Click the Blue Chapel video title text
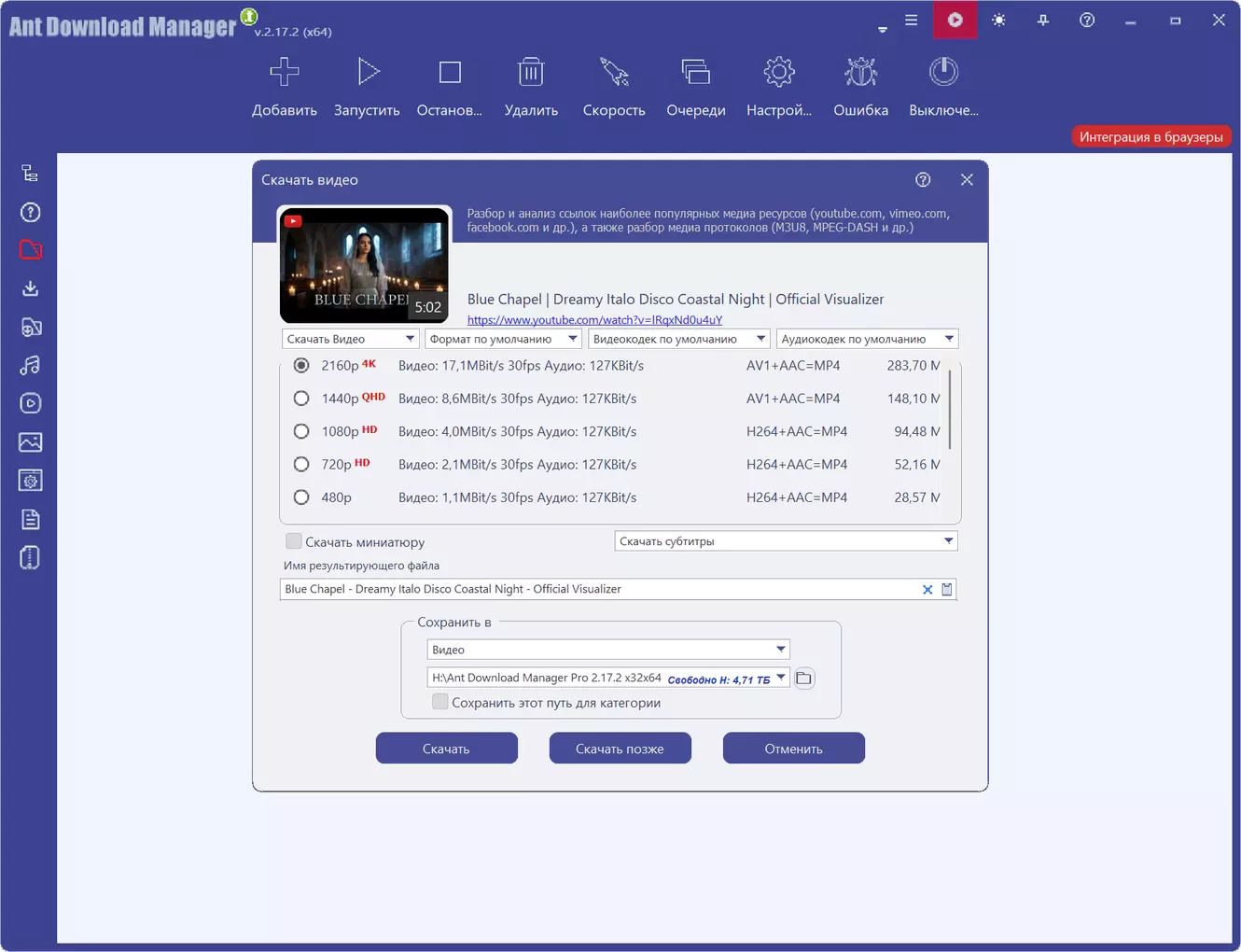This screenshot has width=1241, height=952. point(676,300)
